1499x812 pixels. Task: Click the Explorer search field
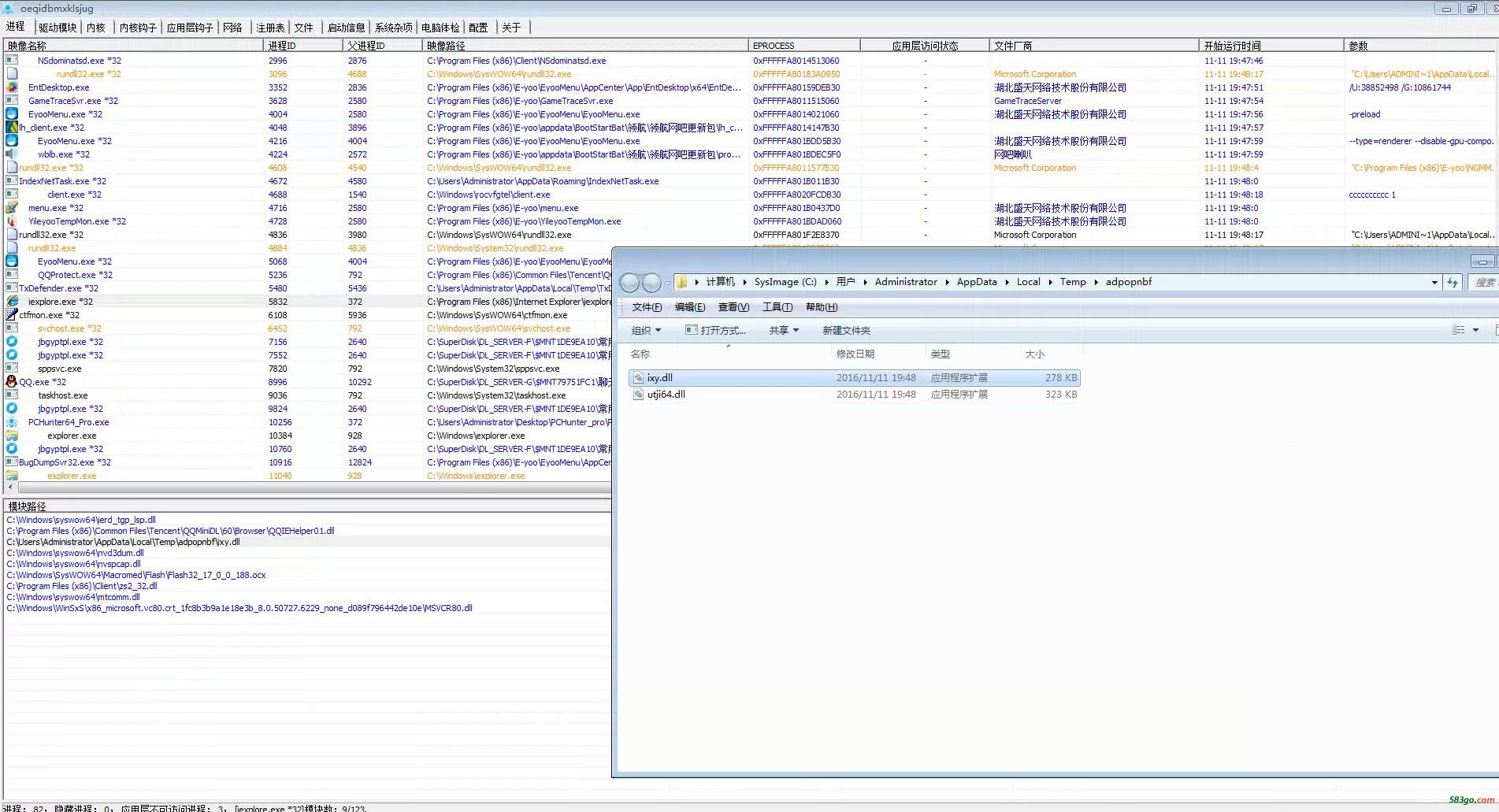tap(1485, 282)
